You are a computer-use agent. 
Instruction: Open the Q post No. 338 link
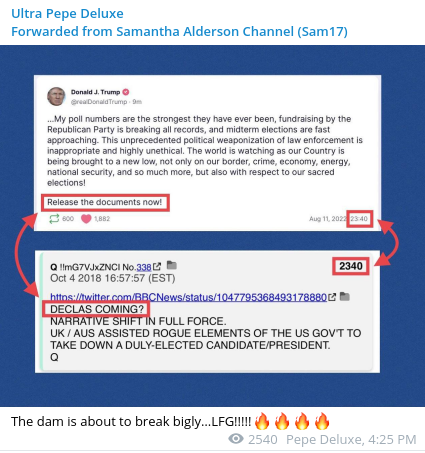click(144, 267)
